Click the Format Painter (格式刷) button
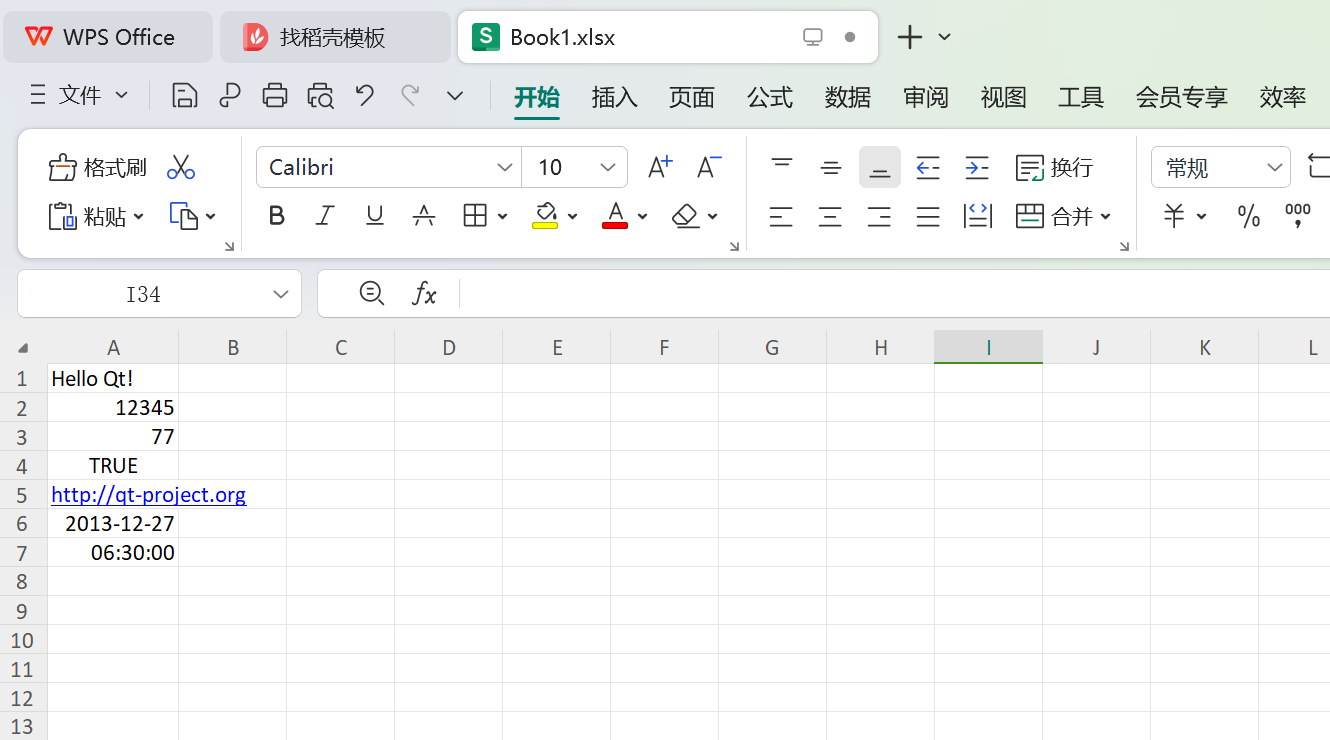 tap(97, 167)
